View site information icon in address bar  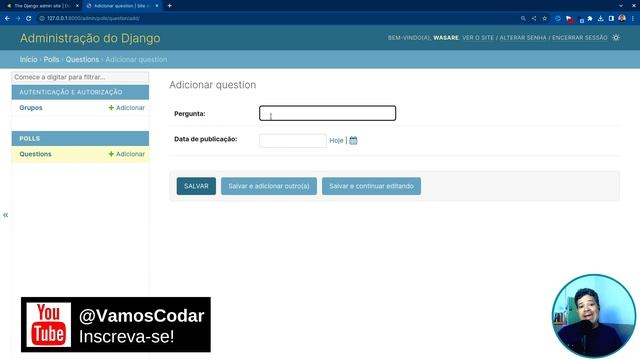(42, 18)
